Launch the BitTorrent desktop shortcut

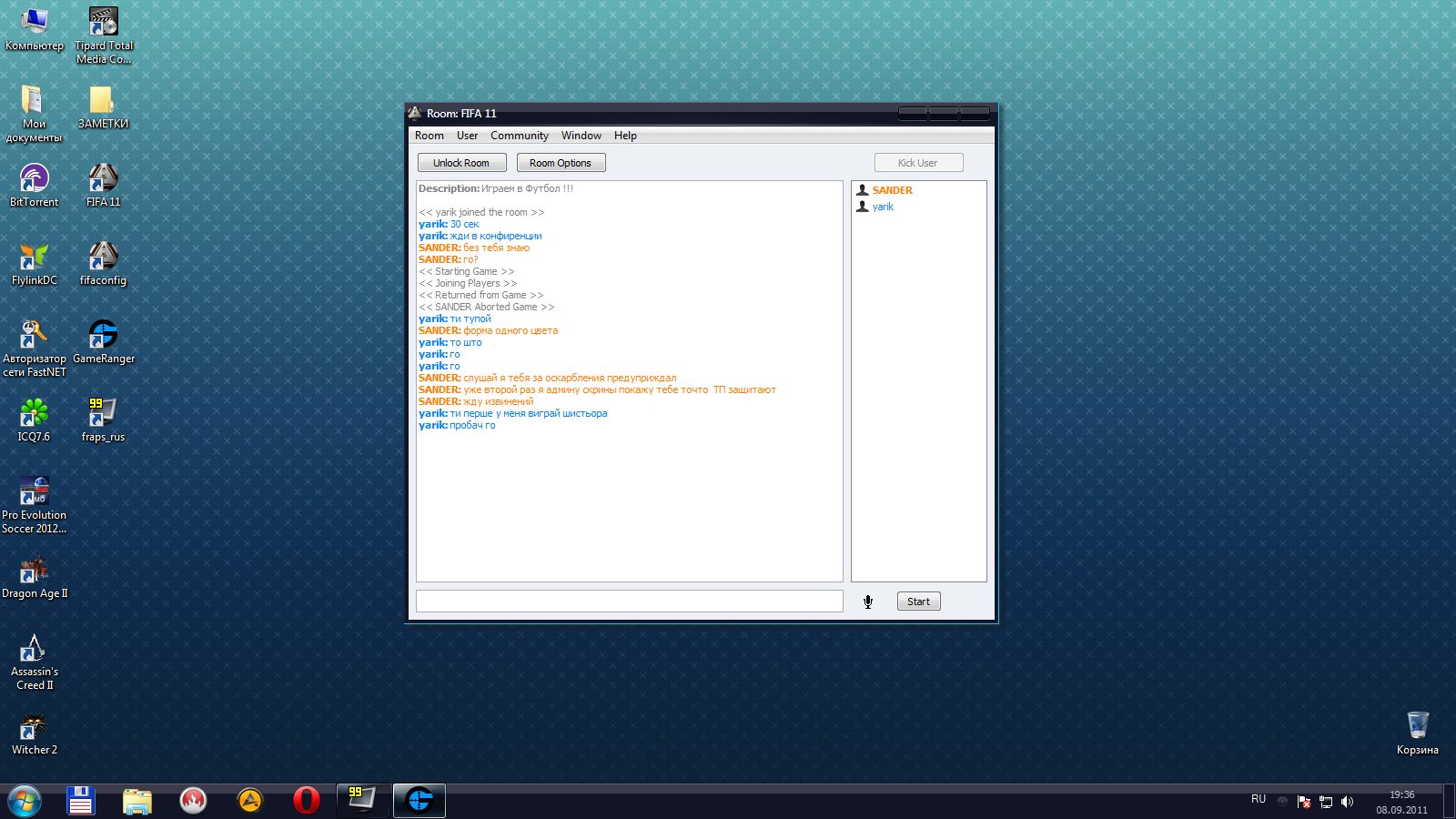pyautogui.click(x=34, y=186)
